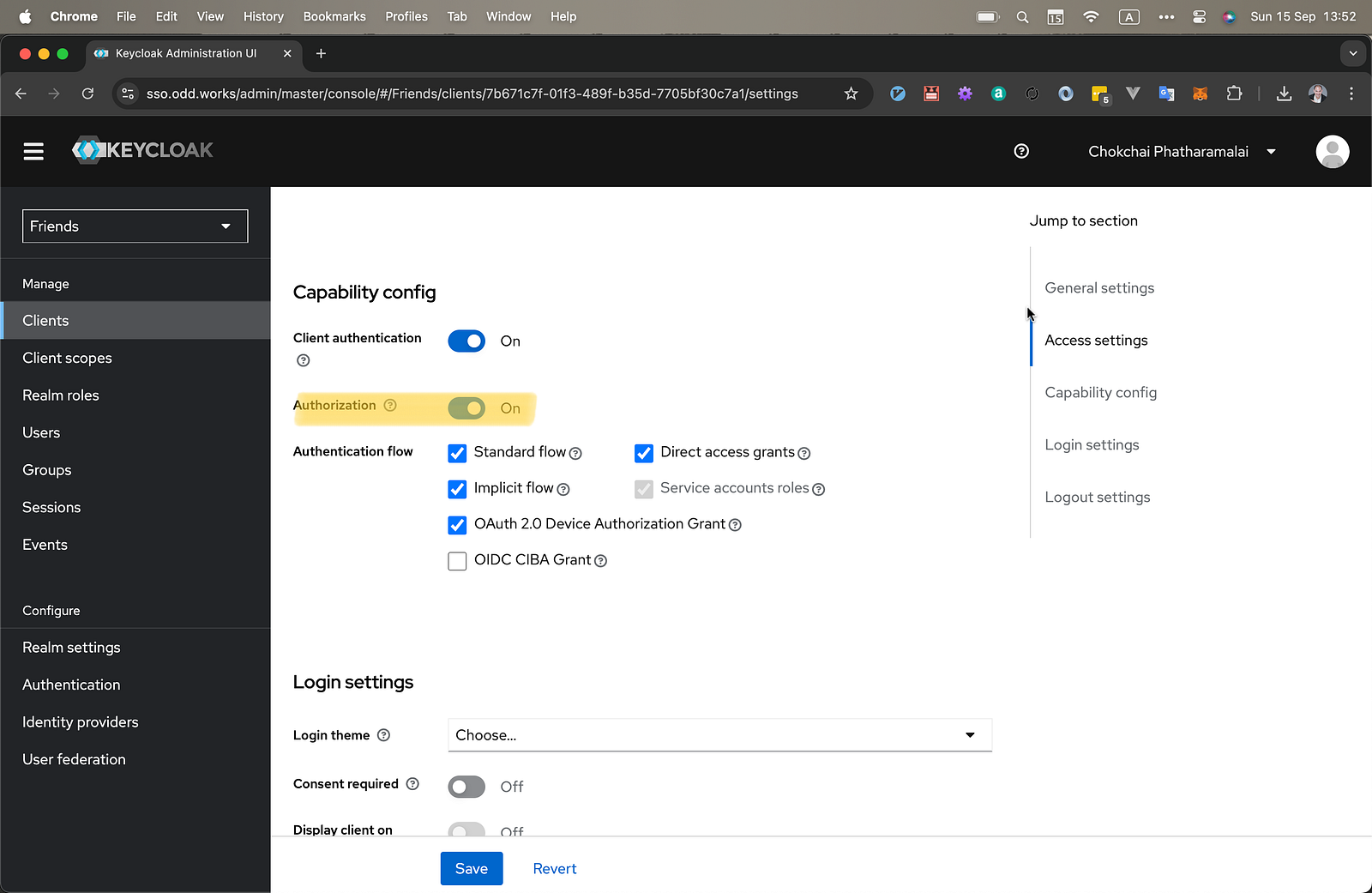Open Clients in the sidebar
Screen dimensions: 1372x893
135,320
